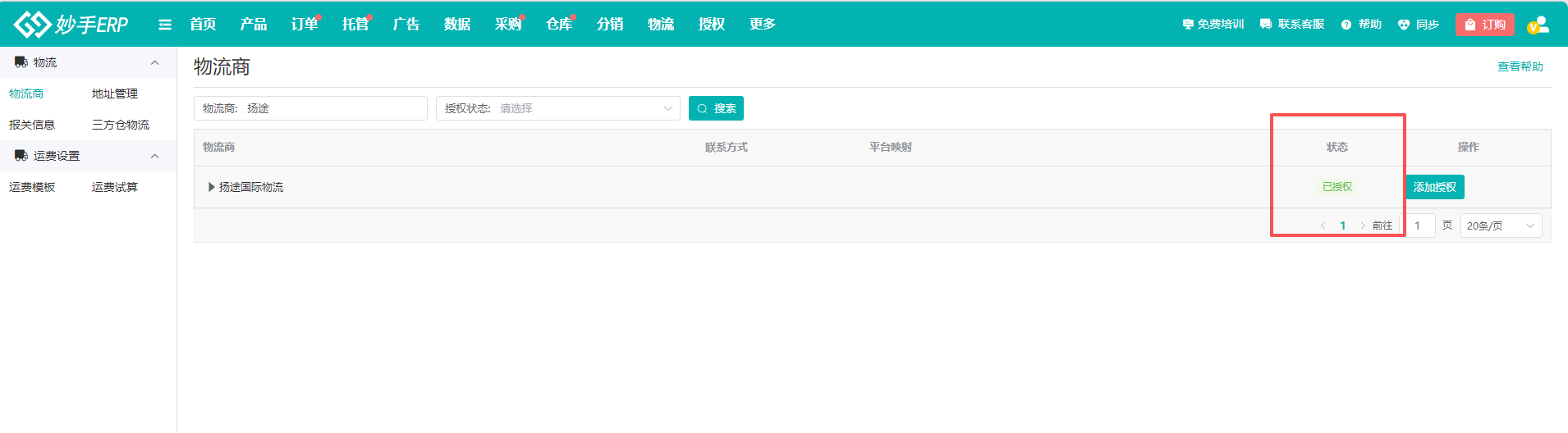Click the 联系方式 column header
The image size is (1568, 433).
(x=727, y=147)
